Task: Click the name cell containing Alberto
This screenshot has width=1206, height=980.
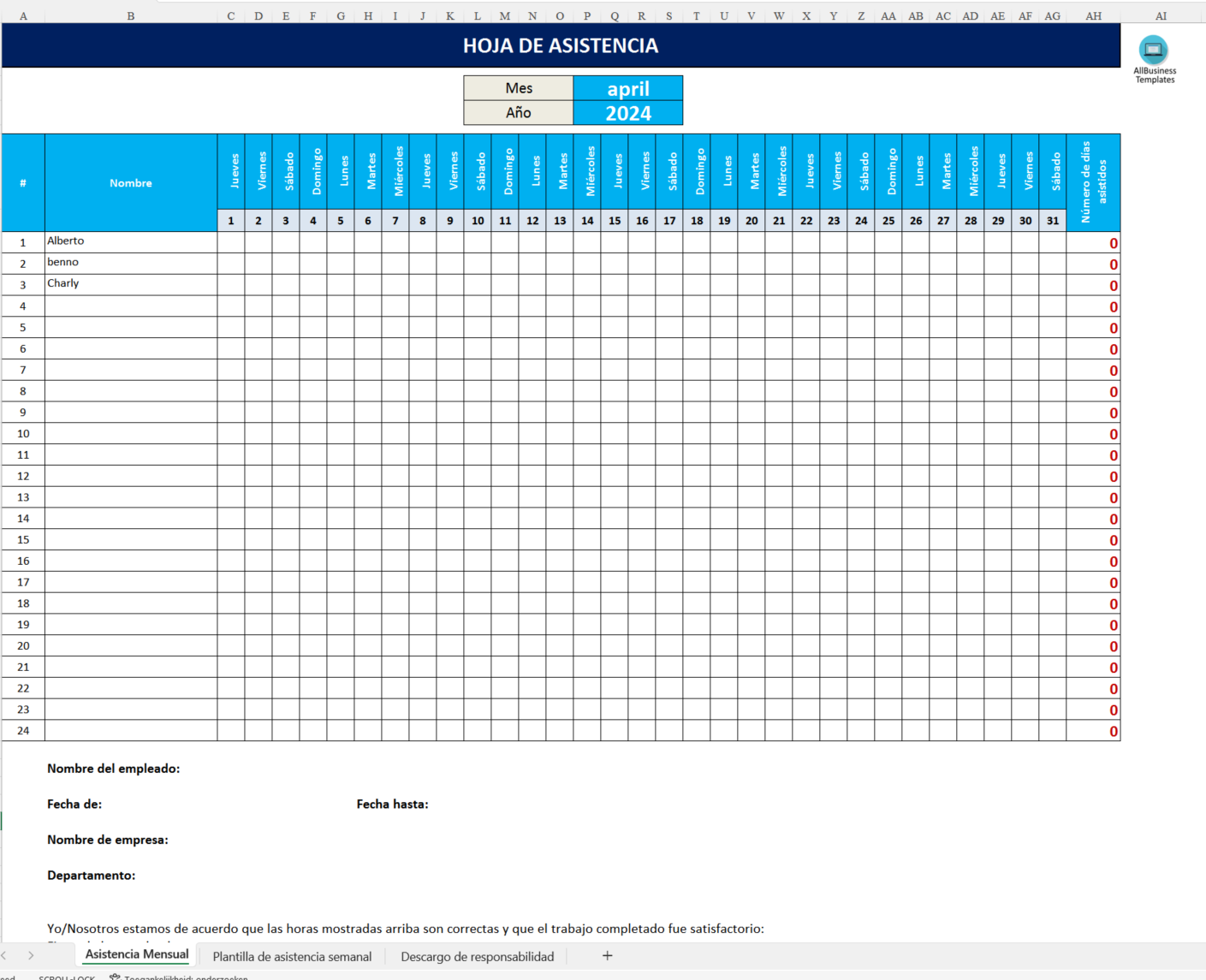Action: (130, 241)
